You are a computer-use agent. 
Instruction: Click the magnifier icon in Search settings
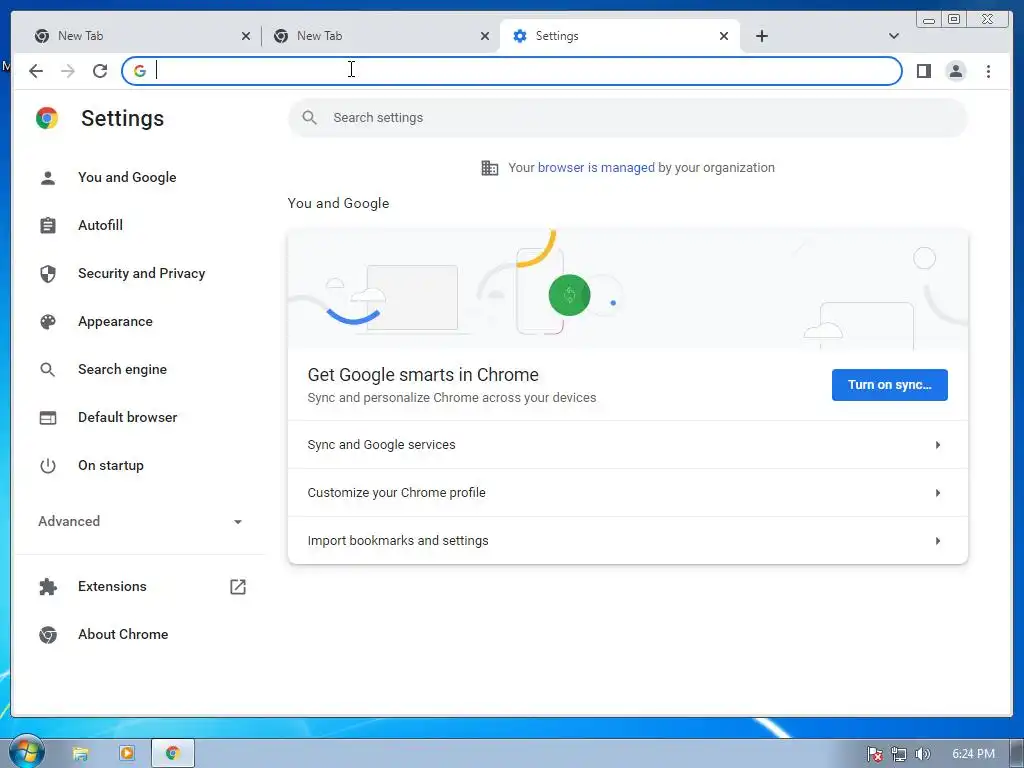tap(310, 118)
